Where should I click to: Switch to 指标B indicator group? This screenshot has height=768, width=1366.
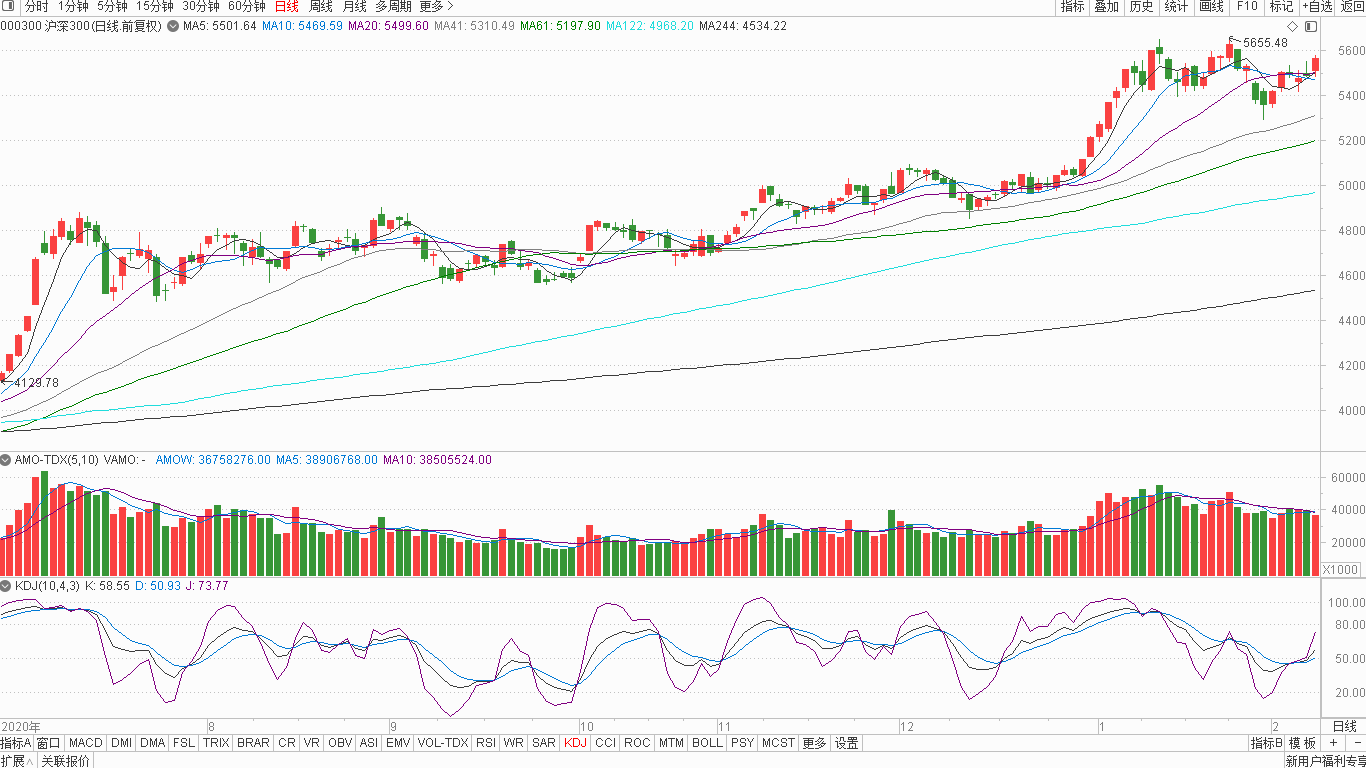coord(1266,743)
